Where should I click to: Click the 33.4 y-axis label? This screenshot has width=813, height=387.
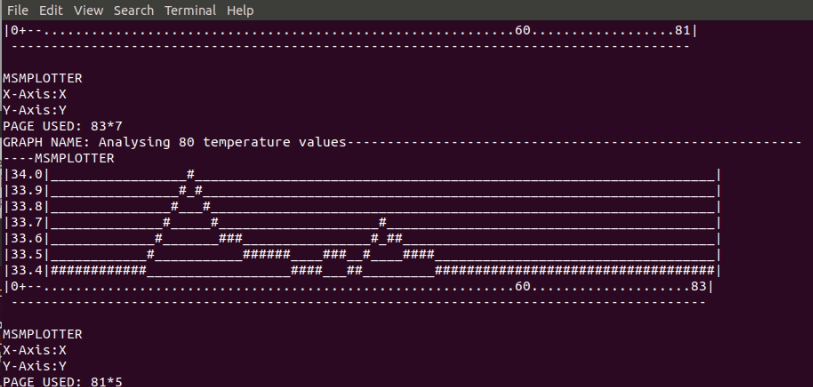[x=27, y=270]
